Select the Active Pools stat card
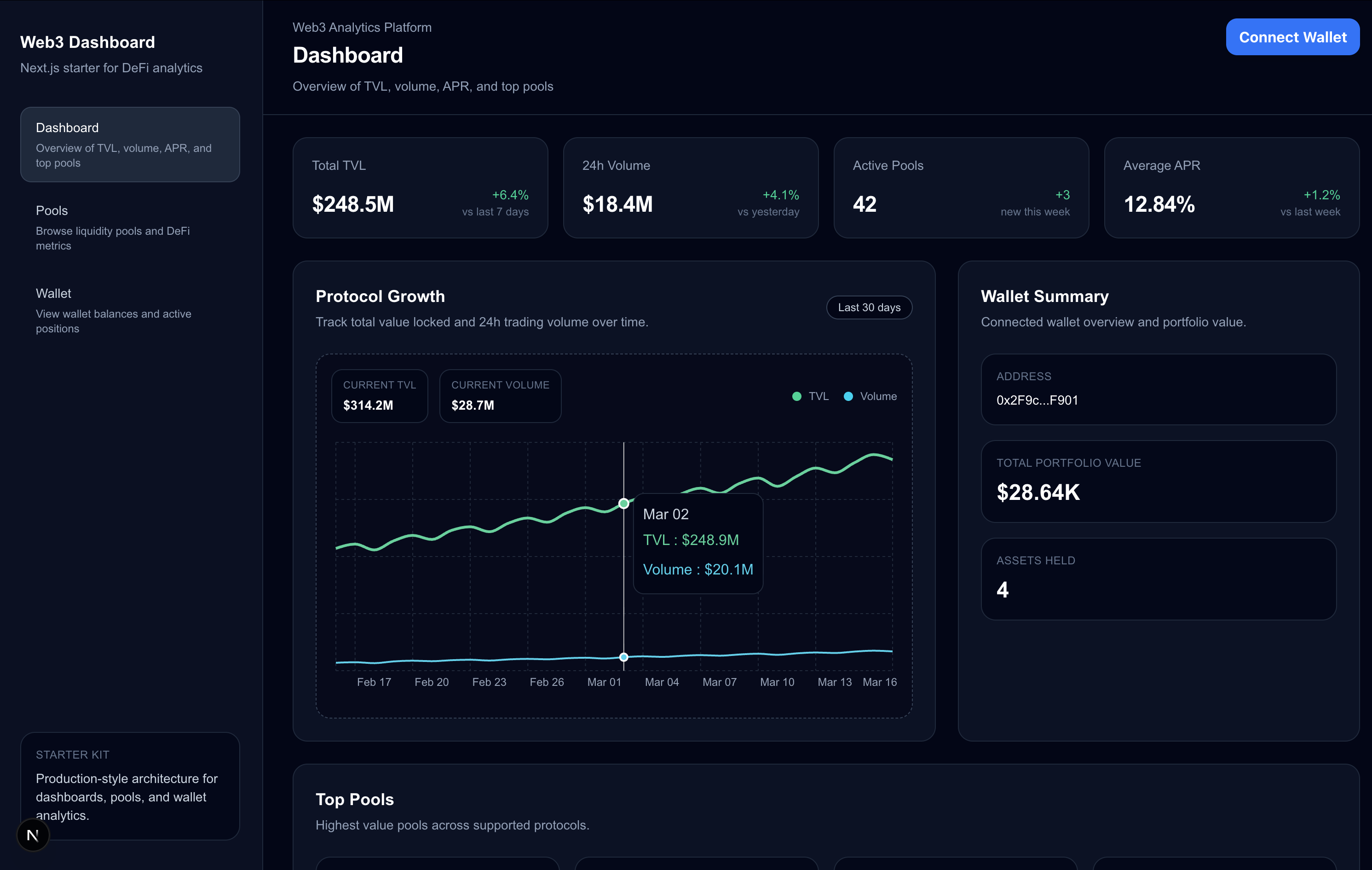 (961, 187)
